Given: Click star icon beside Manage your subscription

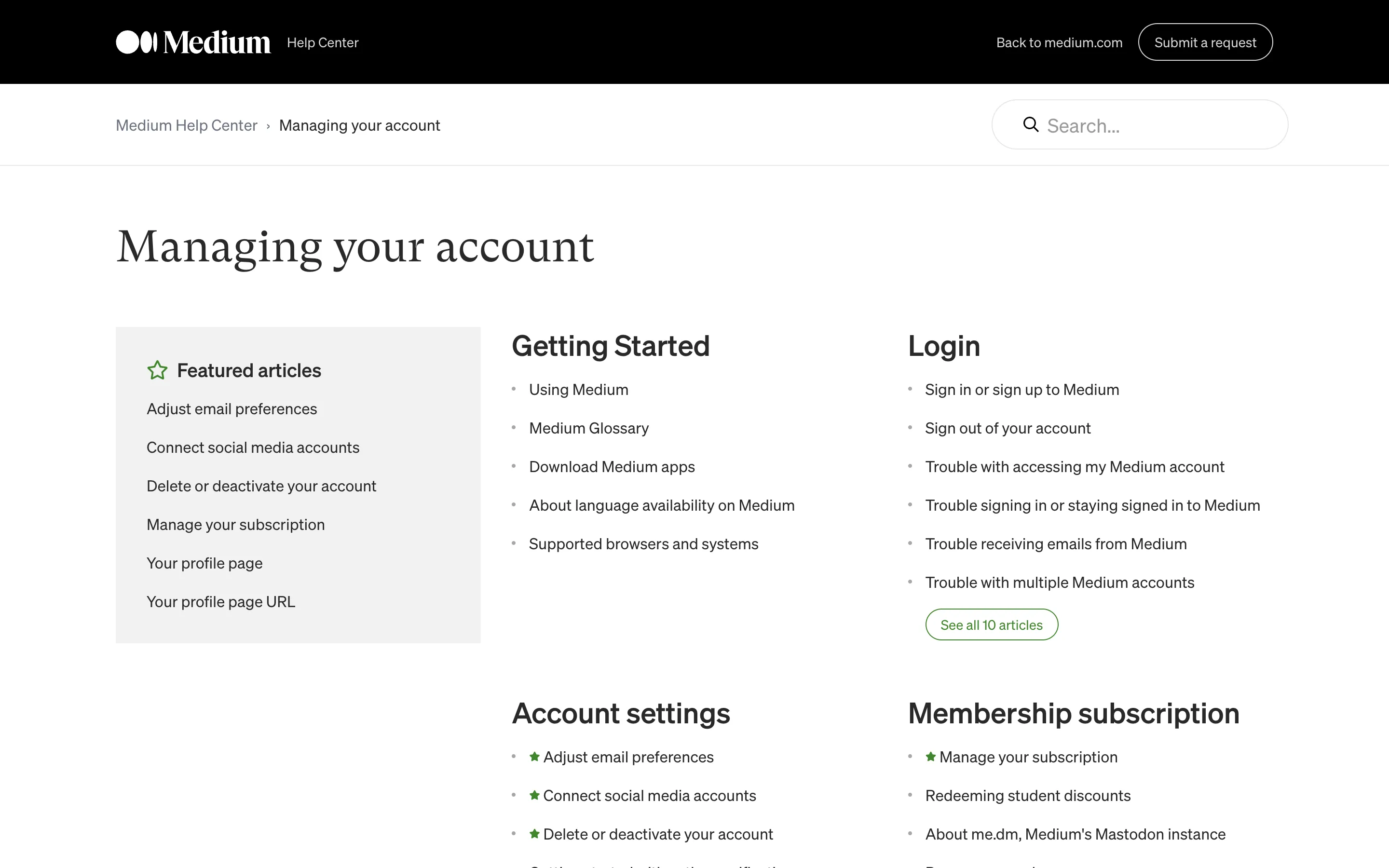Looking at the screenshot, I should (930, 757).
